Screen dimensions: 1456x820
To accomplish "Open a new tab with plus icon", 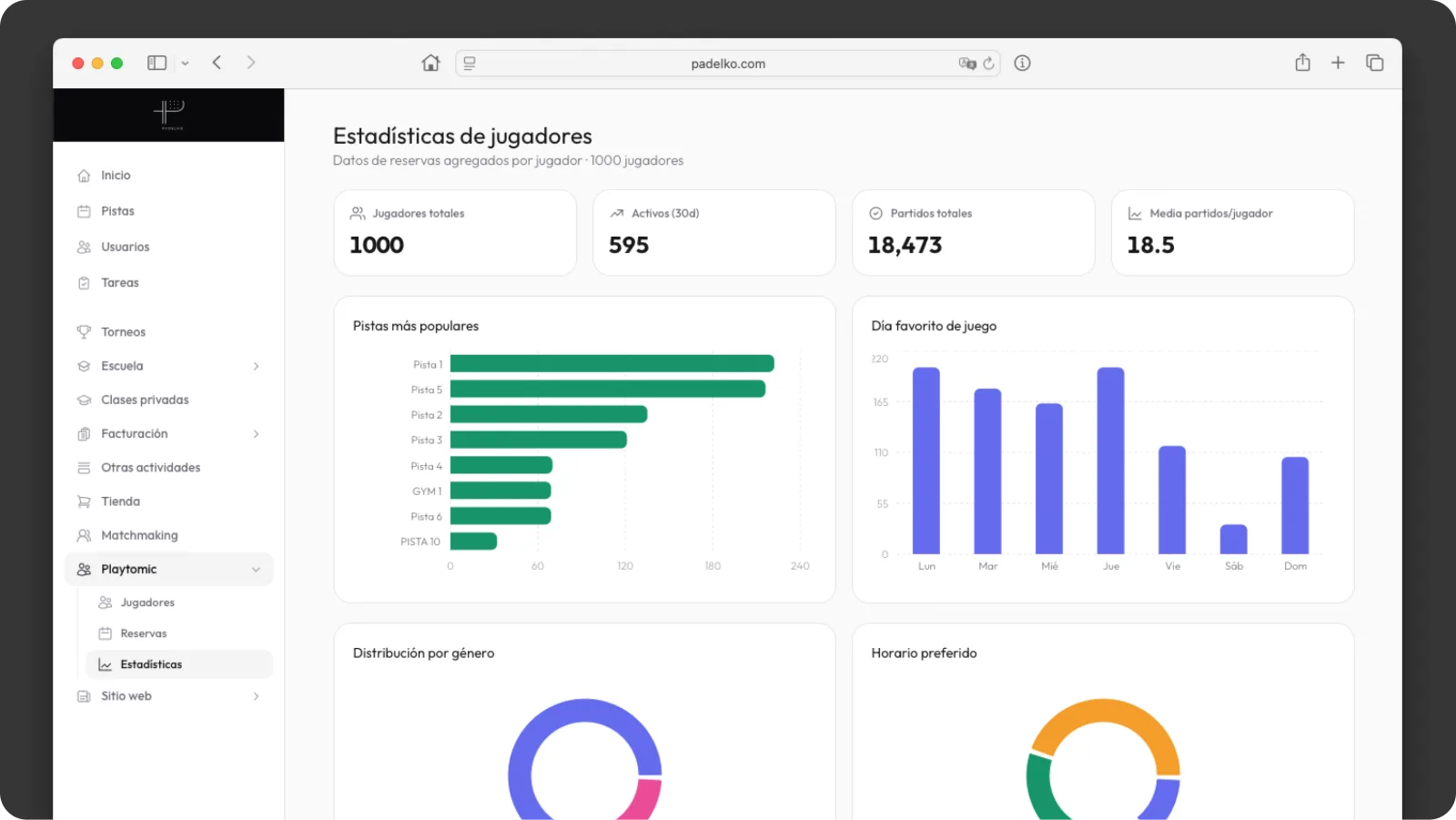I will tap(1338, 63).
